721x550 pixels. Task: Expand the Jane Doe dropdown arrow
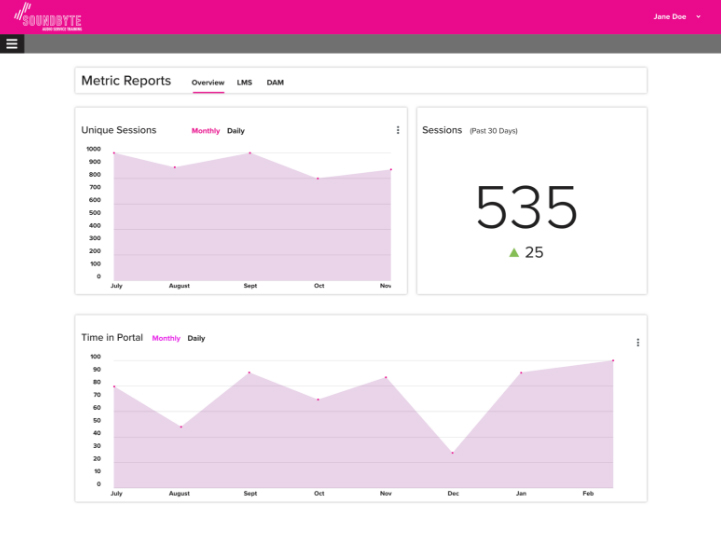698,17
